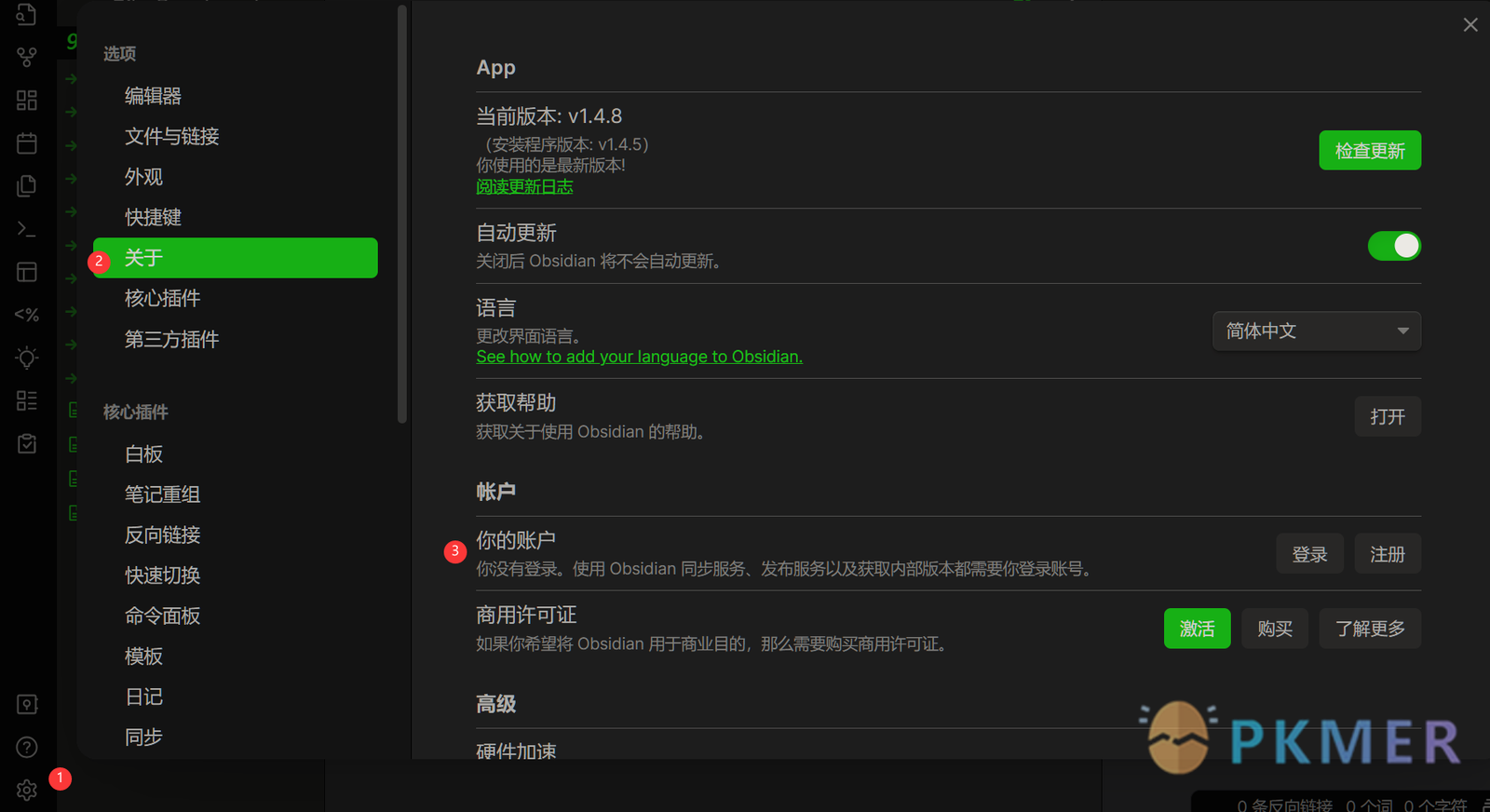Screen dimensions: 1490x812
Task: Click the lightbulb ribbon icon
Action: (27, 358)
